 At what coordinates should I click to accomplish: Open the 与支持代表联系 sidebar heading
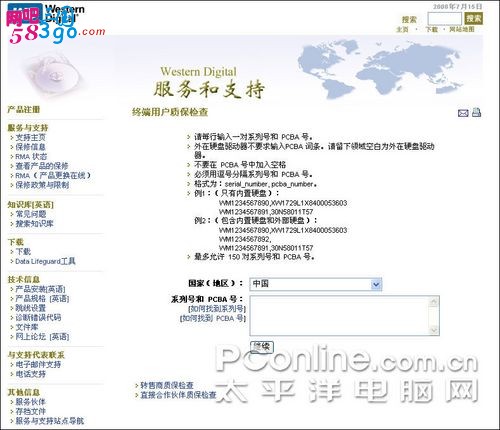36,355
